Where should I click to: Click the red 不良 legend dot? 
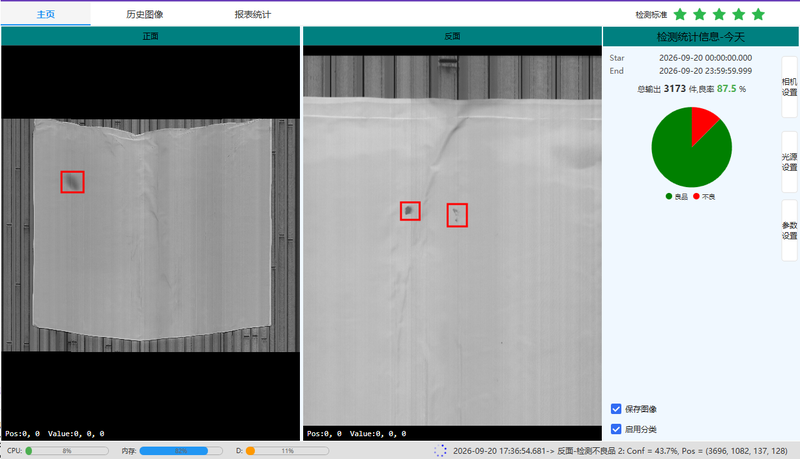coord(696,196)
